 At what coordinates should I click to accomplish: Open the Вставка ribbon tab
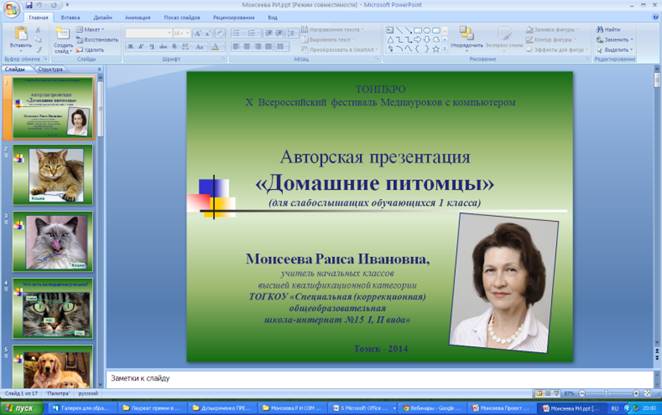[70, 18]
